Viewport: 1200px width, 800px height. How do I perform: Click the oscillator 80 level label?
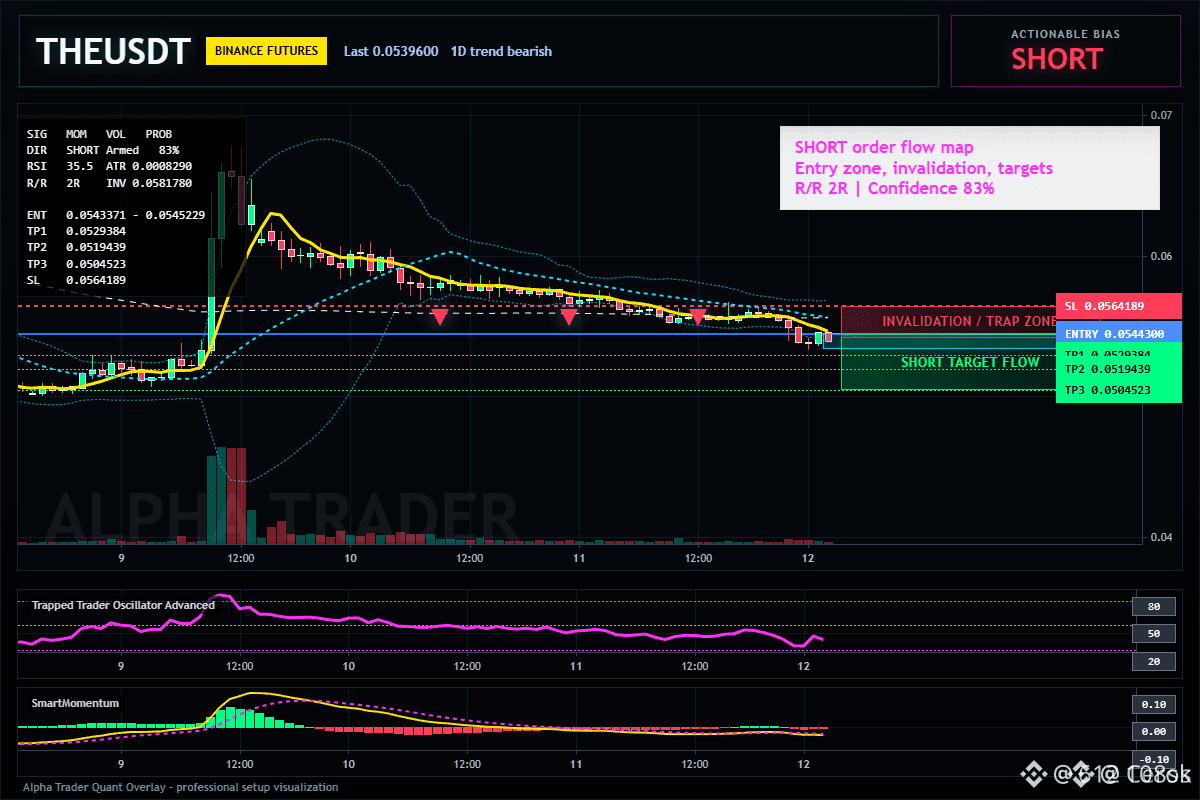point(1153,606)
